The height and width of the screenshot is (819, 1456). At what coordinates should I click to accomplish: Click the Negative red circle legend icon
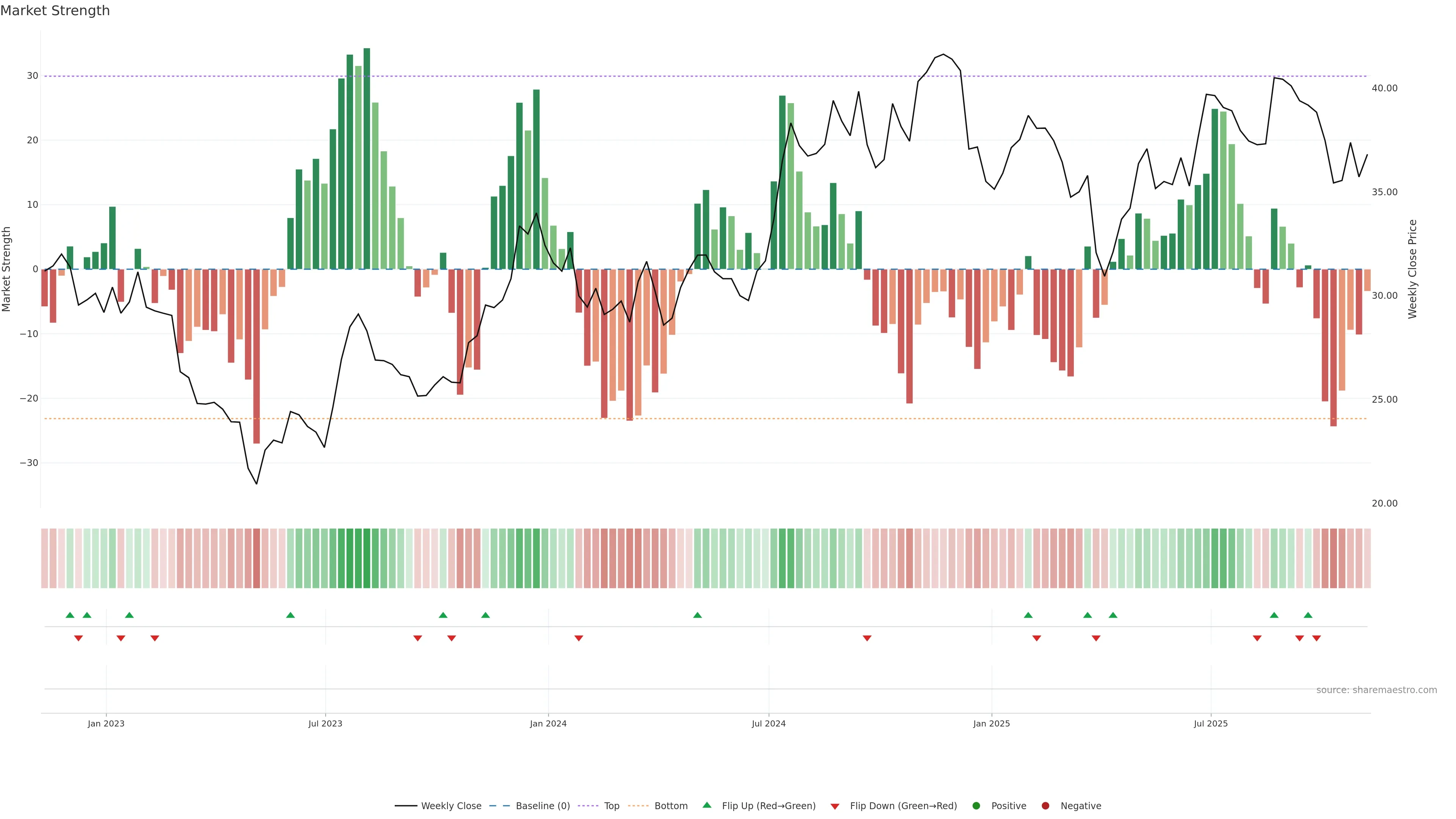(x=1045, y=806)
